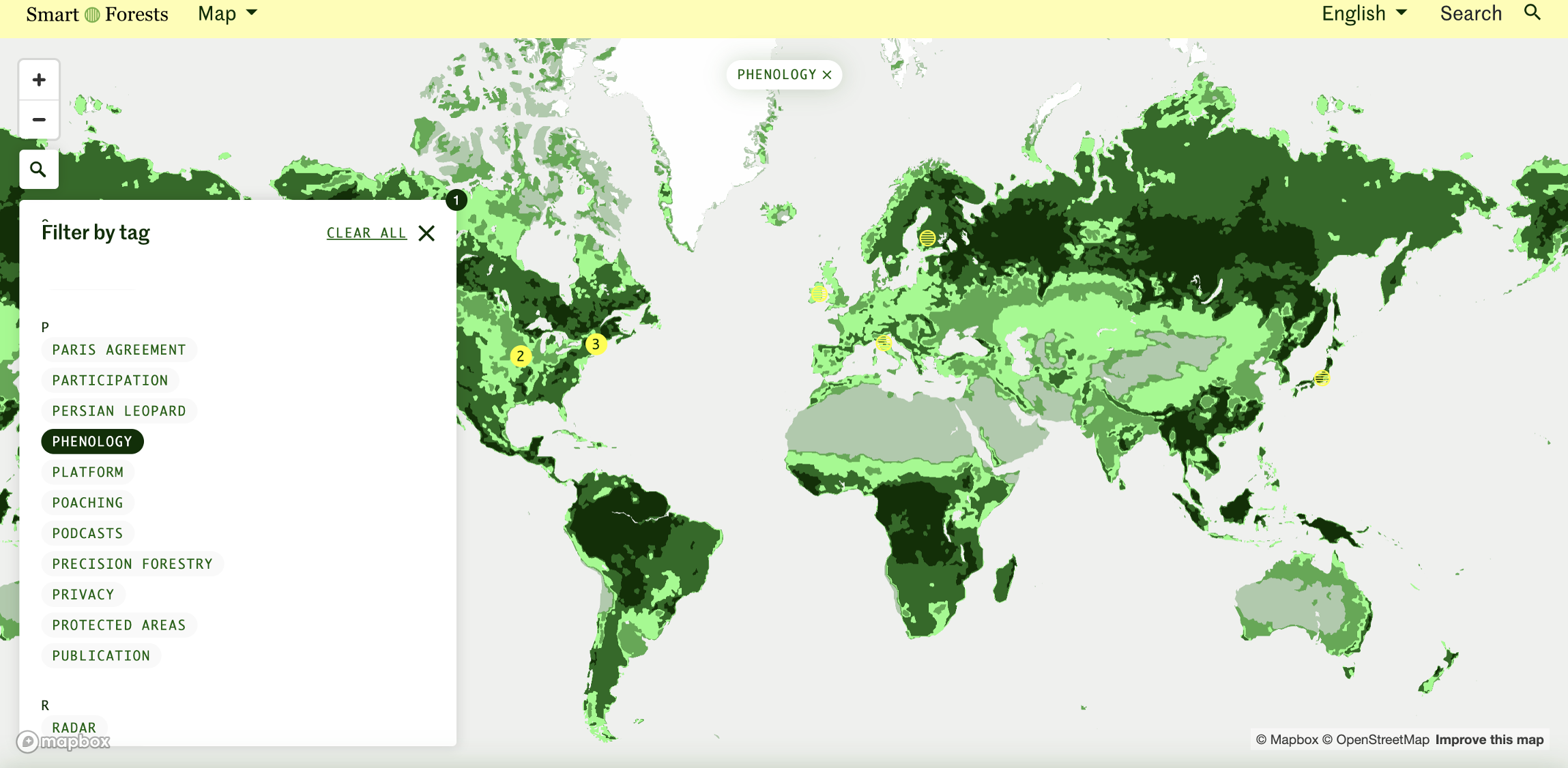1568x768 pixels.
Task: Click Improve this map link
Action: coord(1489,739)
